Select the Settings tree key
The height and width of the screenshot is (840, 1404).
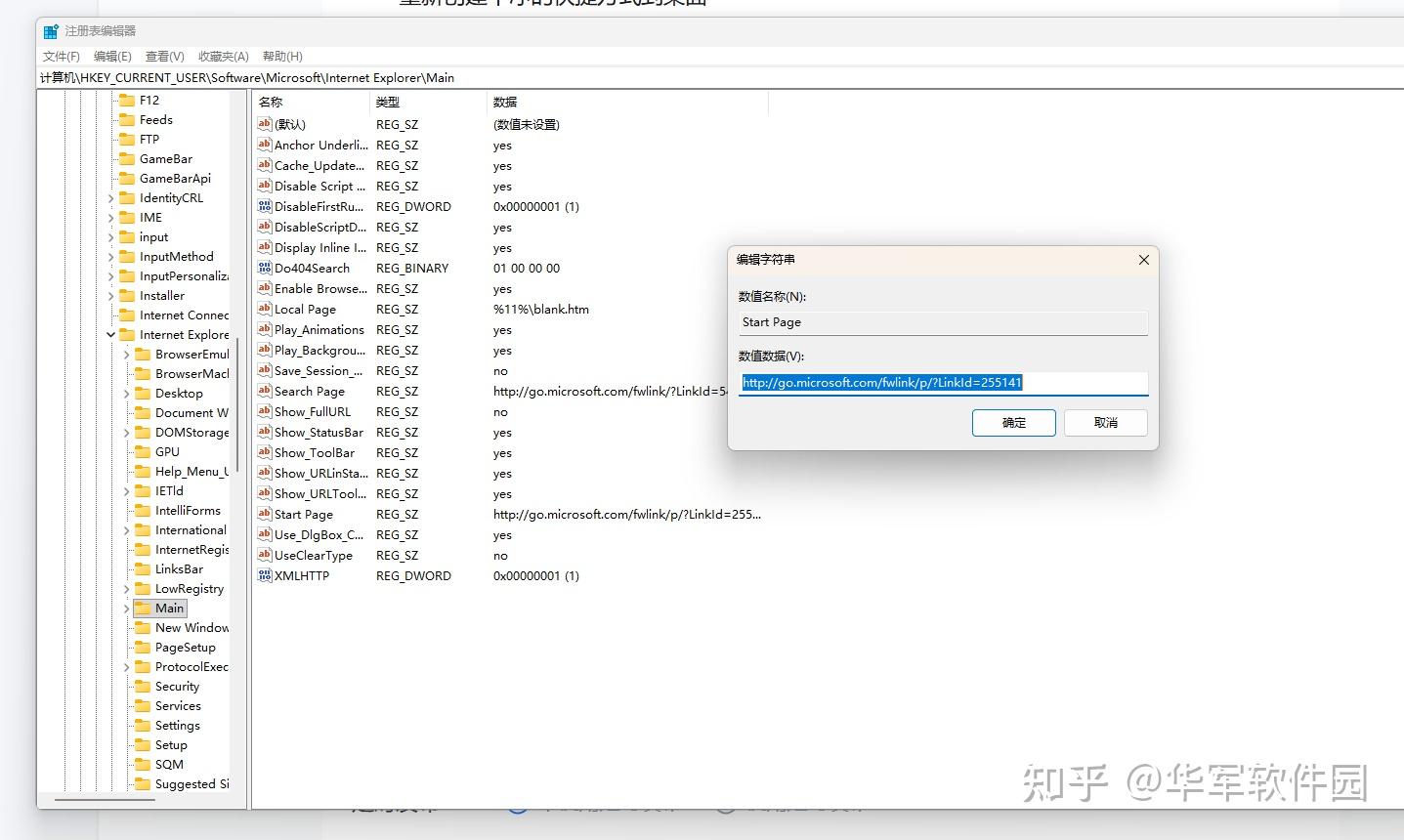click(177, 725)
